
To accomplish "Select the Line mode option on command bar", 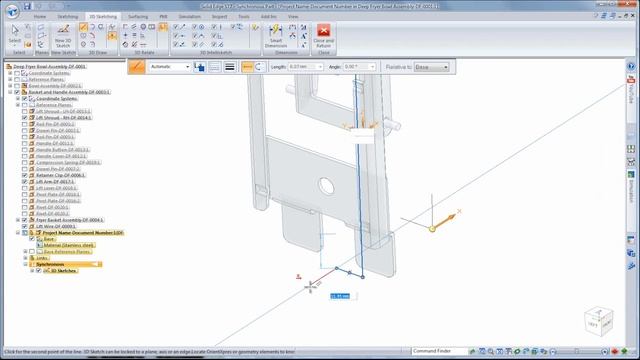I will point(247,67).
